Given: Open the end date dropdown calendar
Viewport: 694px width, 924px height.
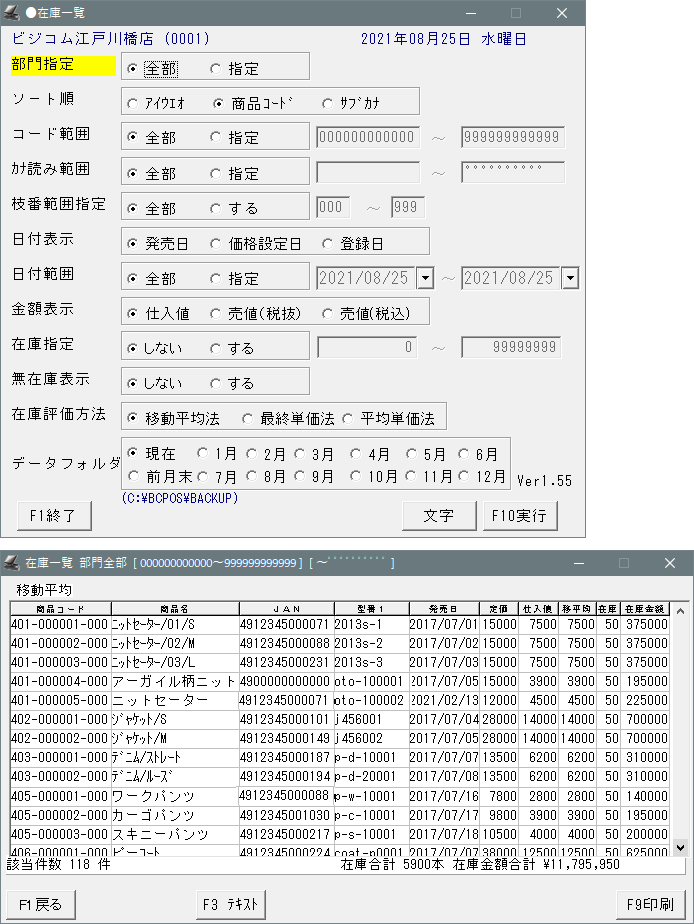Looking at the screenshot, I should click(x=570, y=278).
